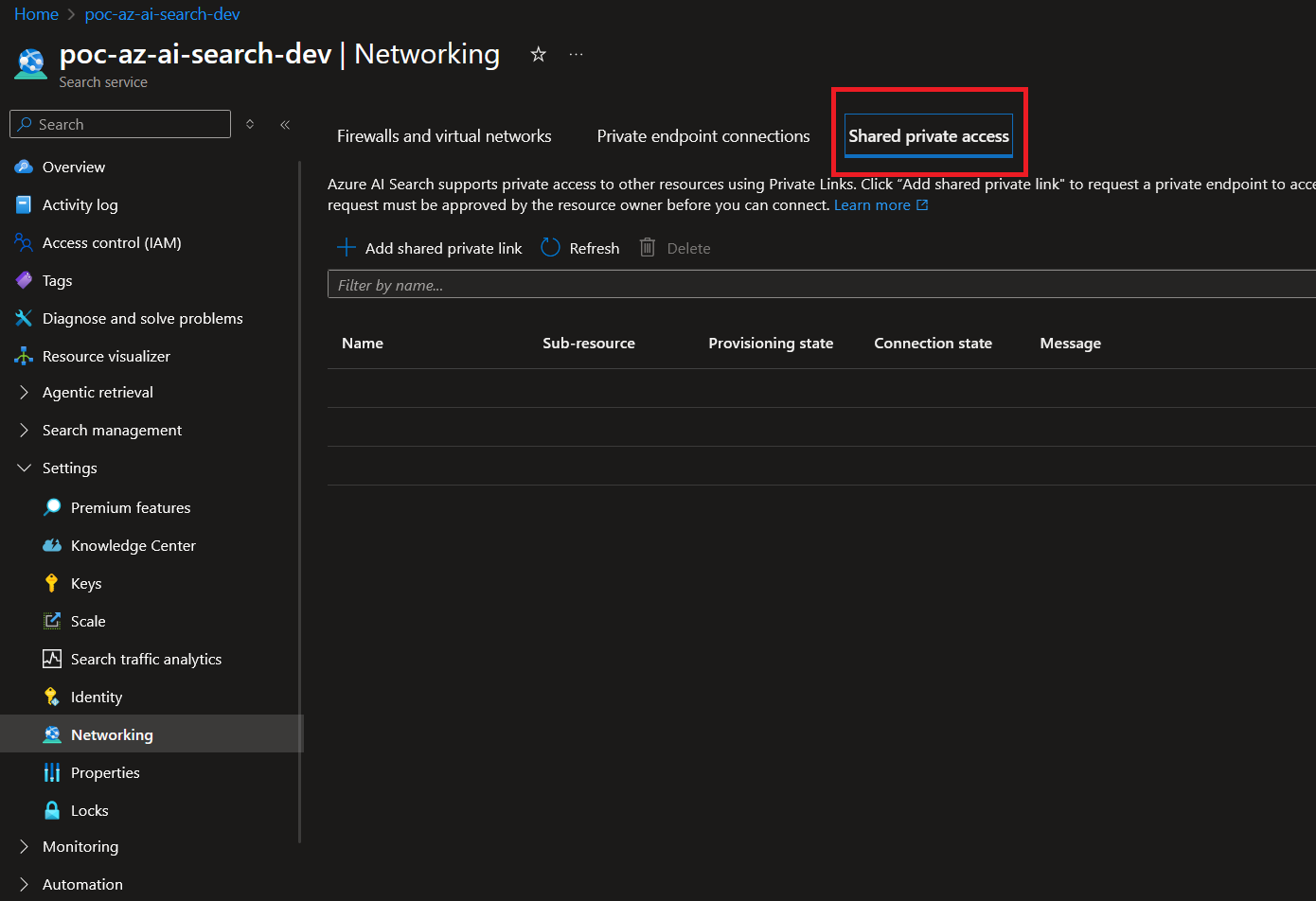
Task: Open the Firewalls and virtual networks tab
Action: tap(444, 136)
